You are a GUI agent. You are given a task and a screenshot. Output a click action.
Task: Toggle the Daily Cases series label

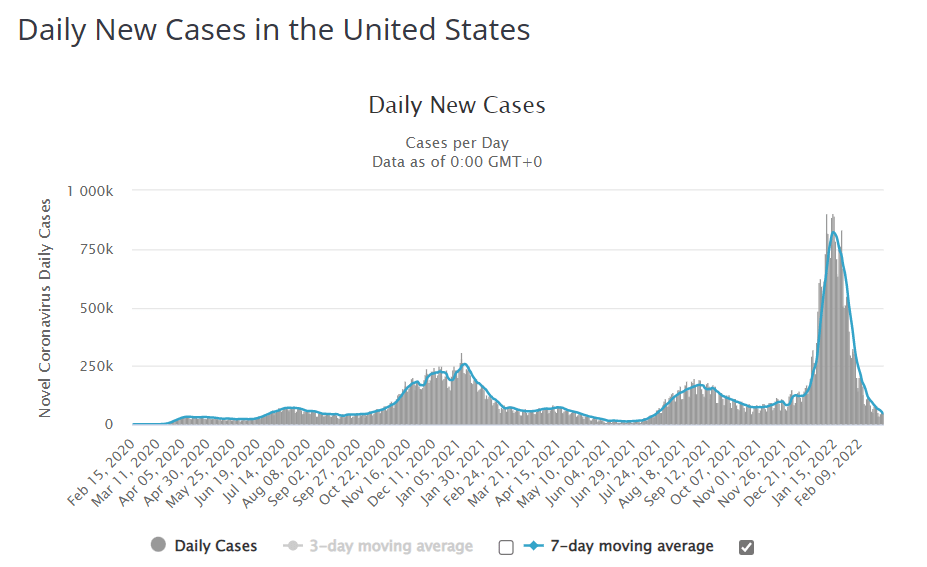(x=215, y=546)
